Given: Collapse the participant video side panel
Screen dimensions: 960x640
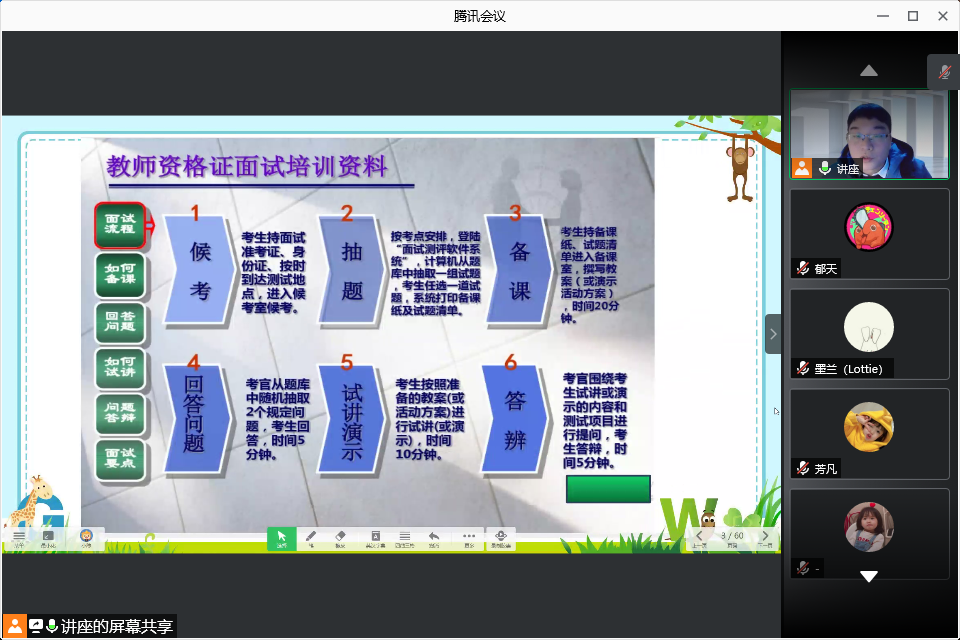Looking at the screenshot, I should 772,334.
